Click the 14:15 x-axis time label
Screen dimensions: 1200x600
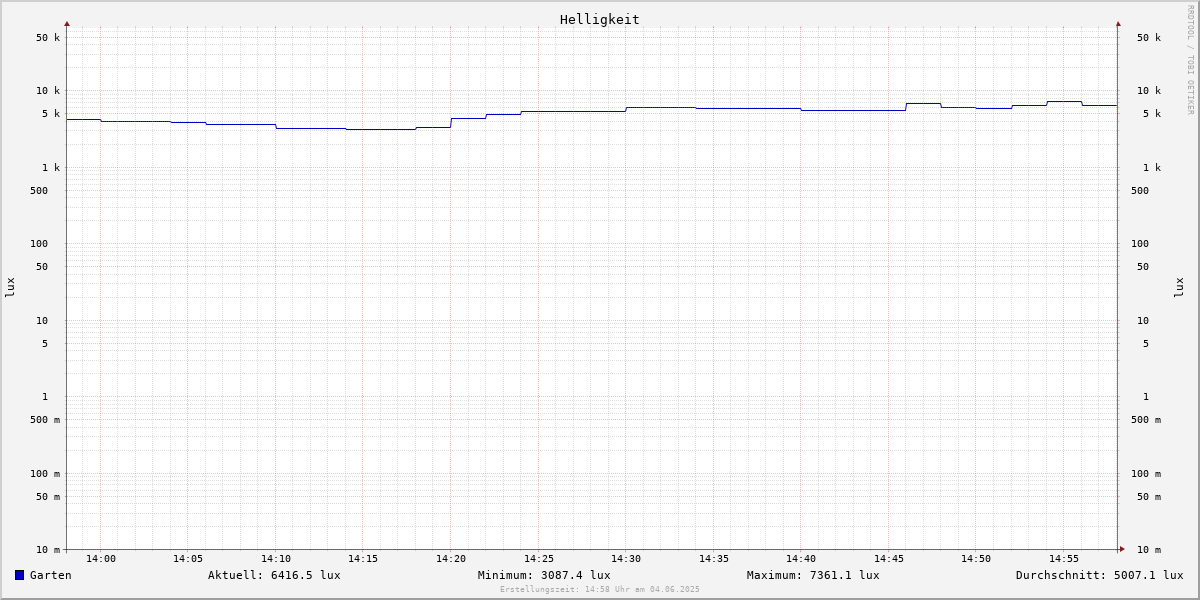pyautogui.click(x=363, y=559)
